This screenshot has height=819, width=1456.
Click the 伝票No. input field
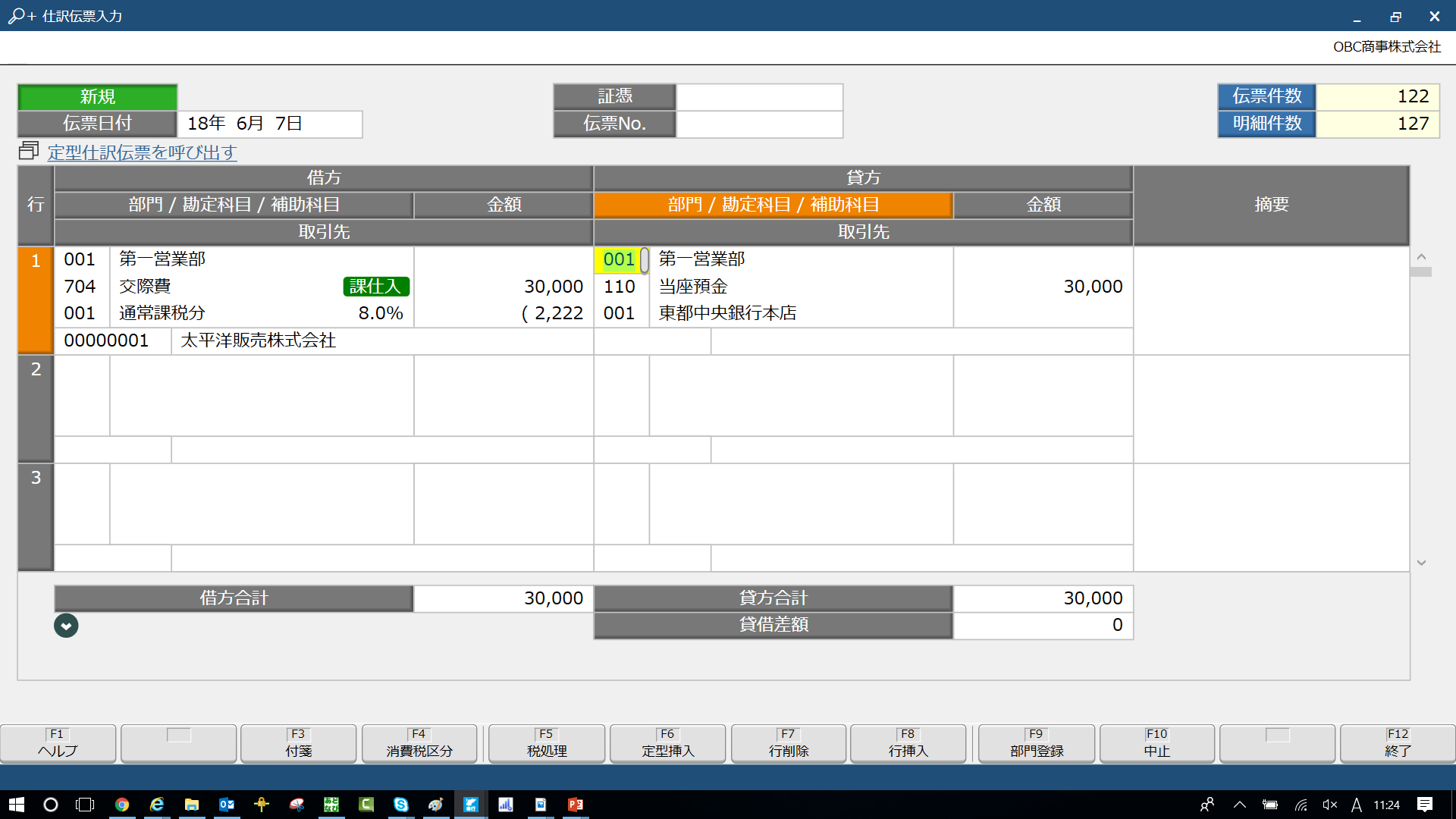pyautogui.click(x=759, y=124)
